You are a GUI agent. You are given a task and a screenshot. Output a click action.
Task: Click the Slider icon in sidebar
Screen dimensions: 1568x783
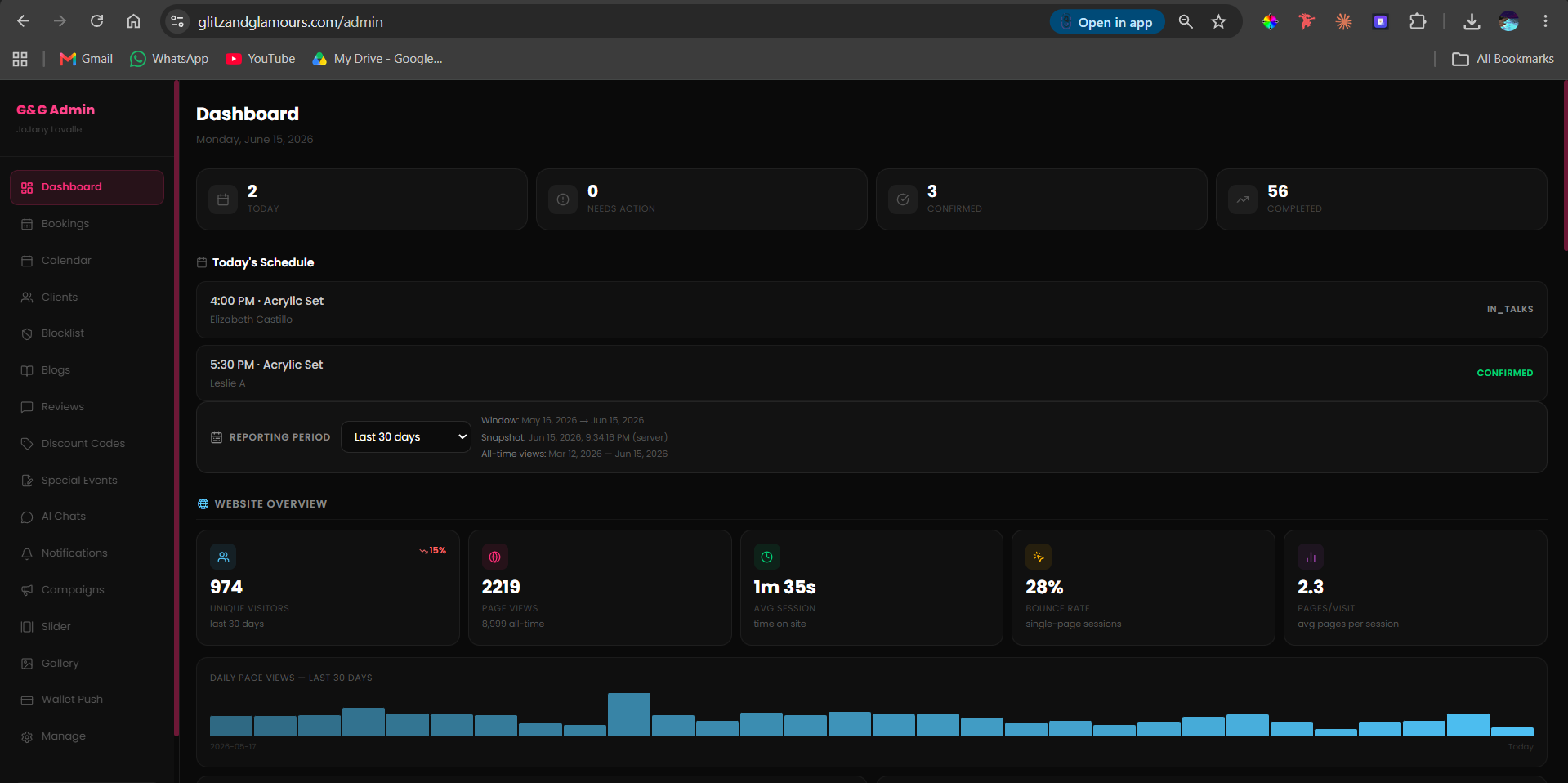click(27, 627)
